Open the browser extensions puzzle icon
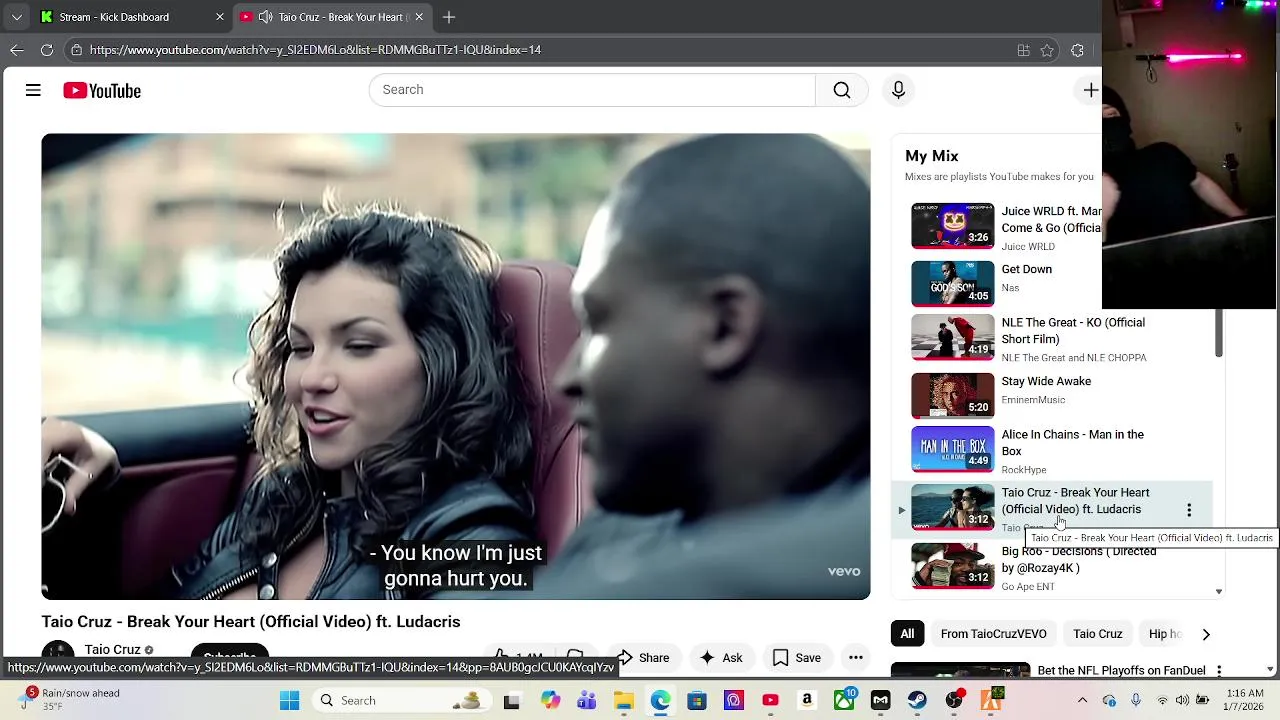 point(1077,50)
